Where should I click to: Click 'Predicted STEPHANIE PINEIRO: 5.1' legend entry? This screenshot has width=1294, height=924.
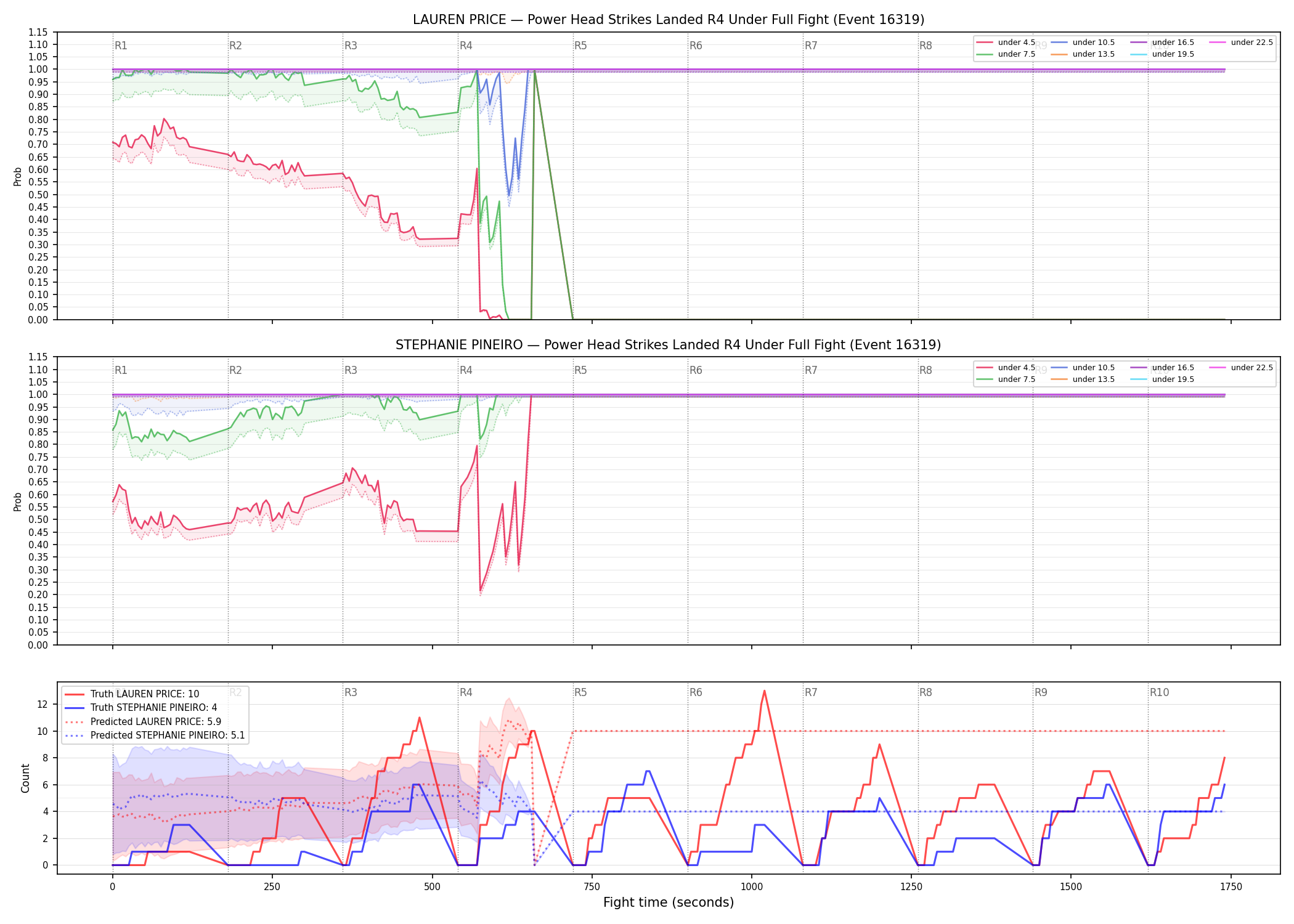(x=155, y=736)
